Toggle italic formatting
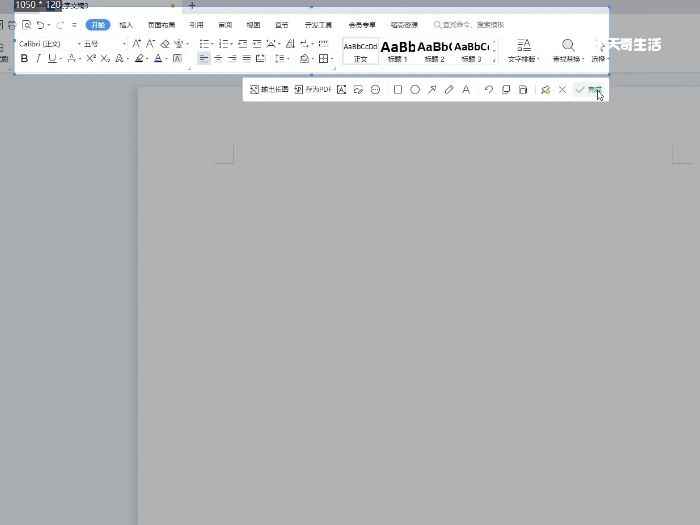The image size is (700, 525). point(38,58)
